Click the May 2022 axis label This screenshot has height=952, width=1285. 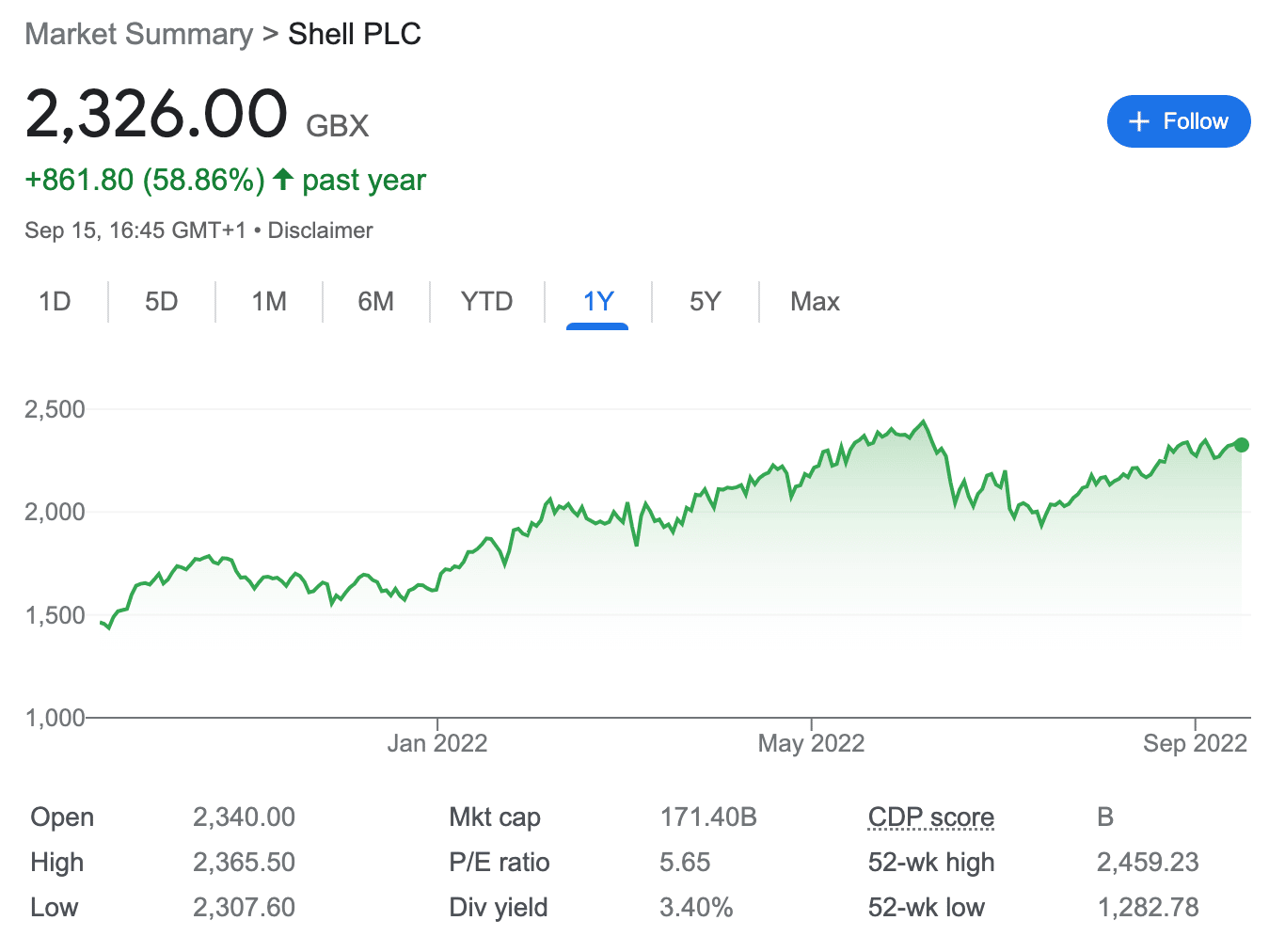811,744
